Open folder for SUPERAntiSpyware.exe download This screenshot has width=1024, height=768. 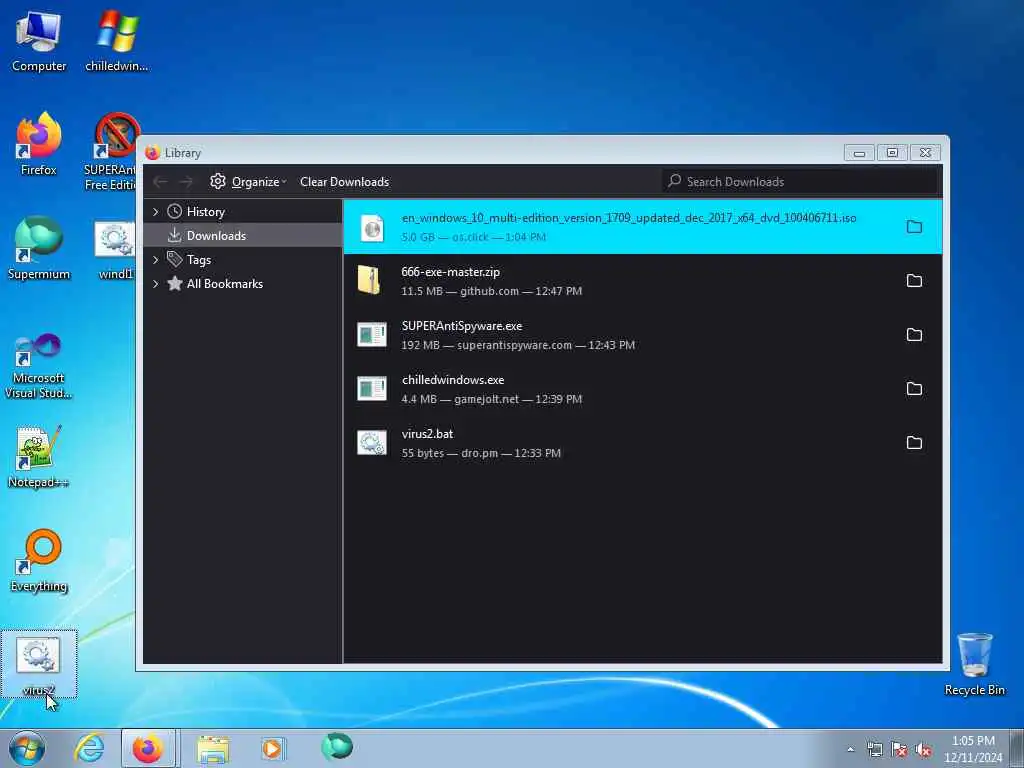point(914,335)
